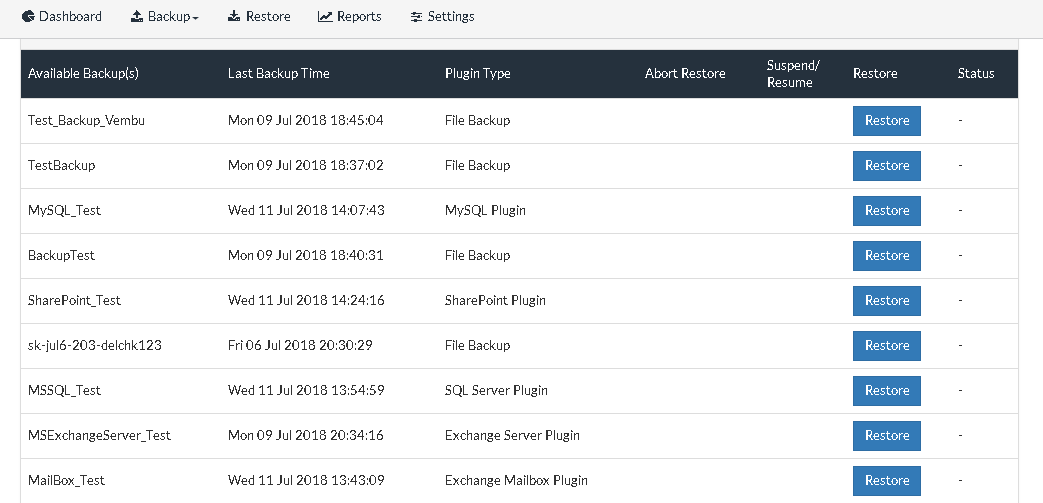Restore the TestBackup backup
Viewport: 1043px width, 503px height.
tap(887, 166)
